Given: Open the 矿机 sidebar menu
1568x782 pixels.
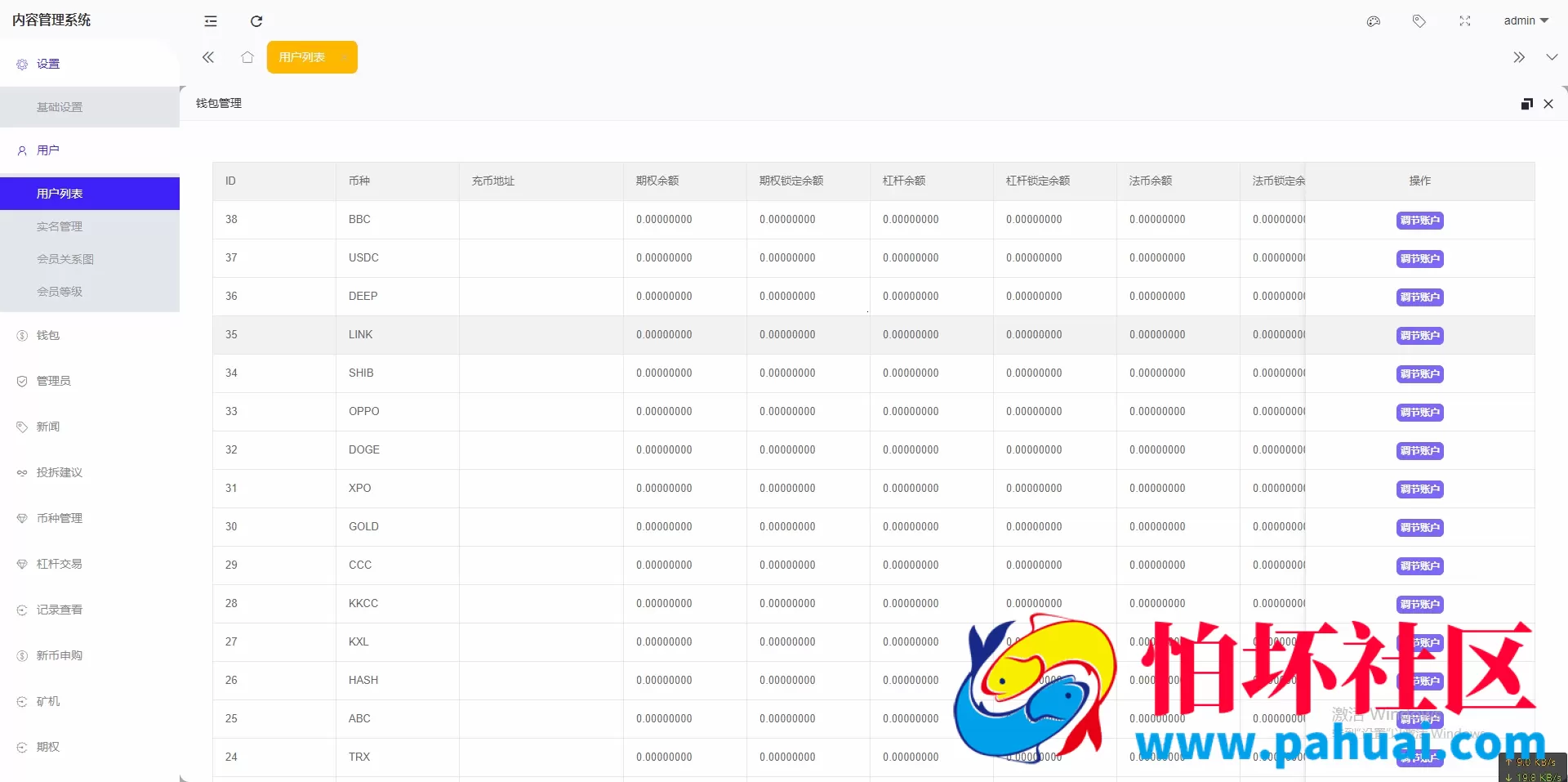Looking at the screenshot, I should [90, 701].
